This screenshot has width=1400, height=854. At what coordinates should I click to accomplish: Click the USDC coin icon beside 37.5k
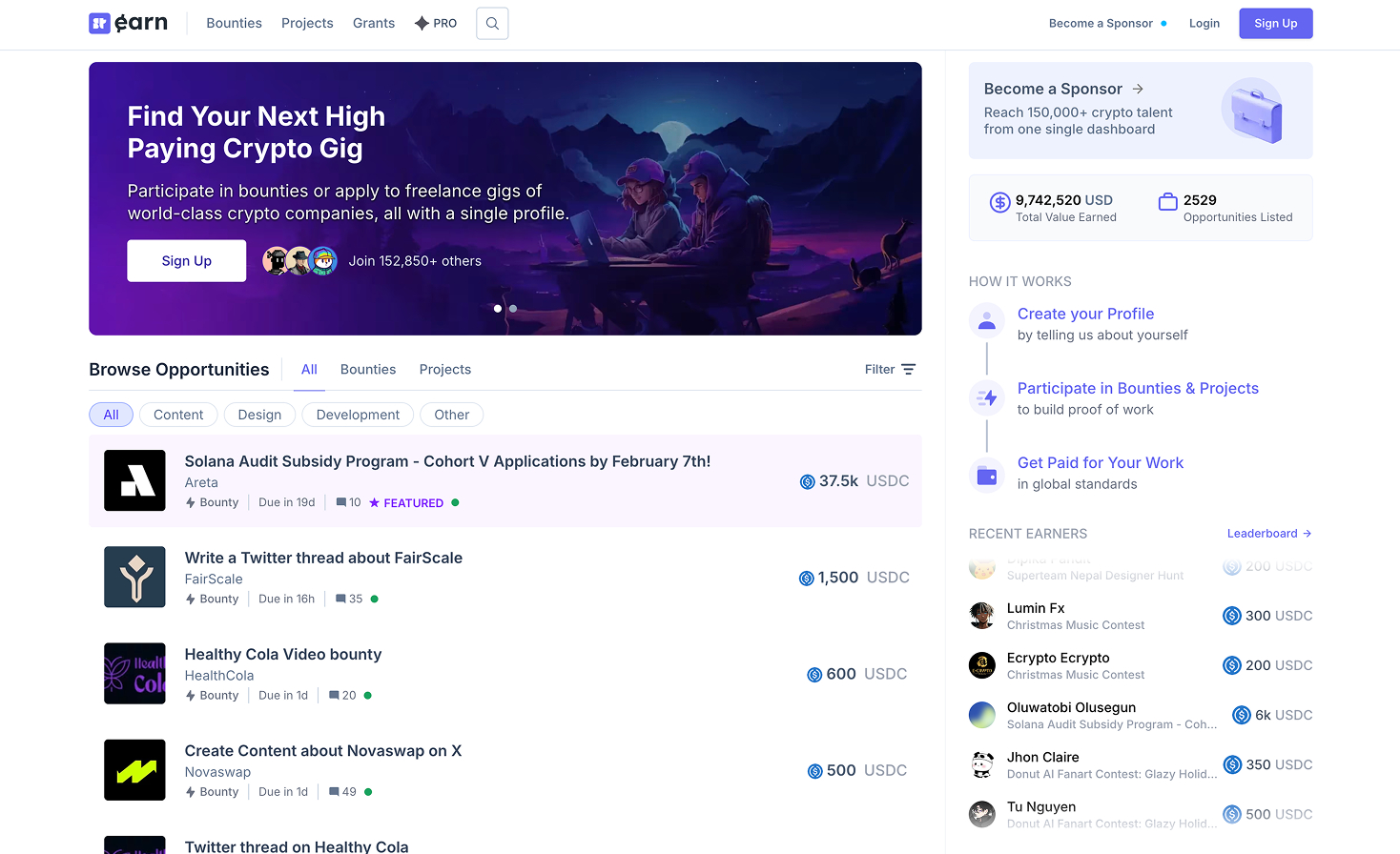point(807,482)
